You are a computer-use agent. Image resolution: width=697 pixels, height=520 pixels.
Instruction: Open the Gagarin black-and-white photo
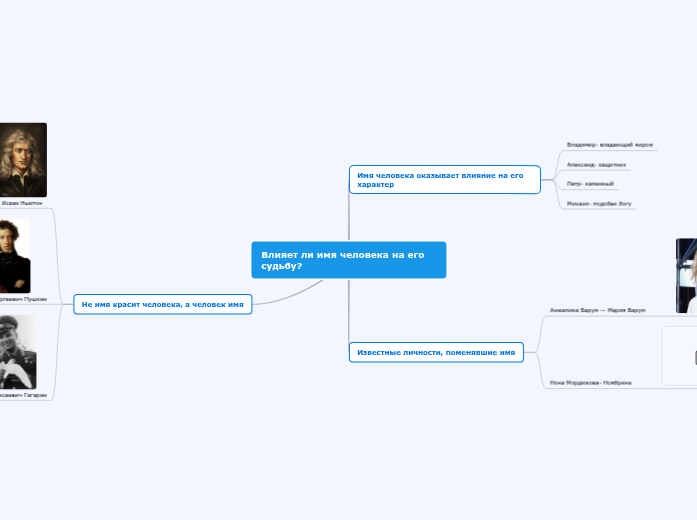click(17, 352)
